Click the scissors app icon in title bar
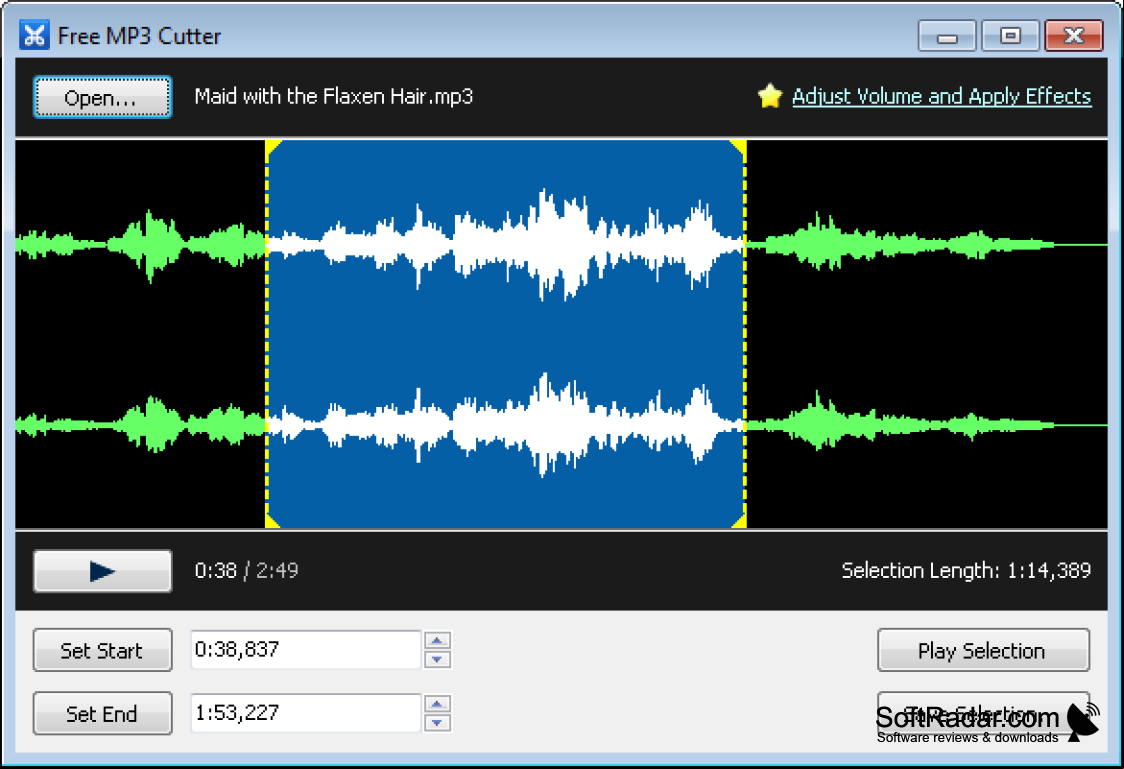The height and width of the screenshot is (769, 1124). coord(34,35)
